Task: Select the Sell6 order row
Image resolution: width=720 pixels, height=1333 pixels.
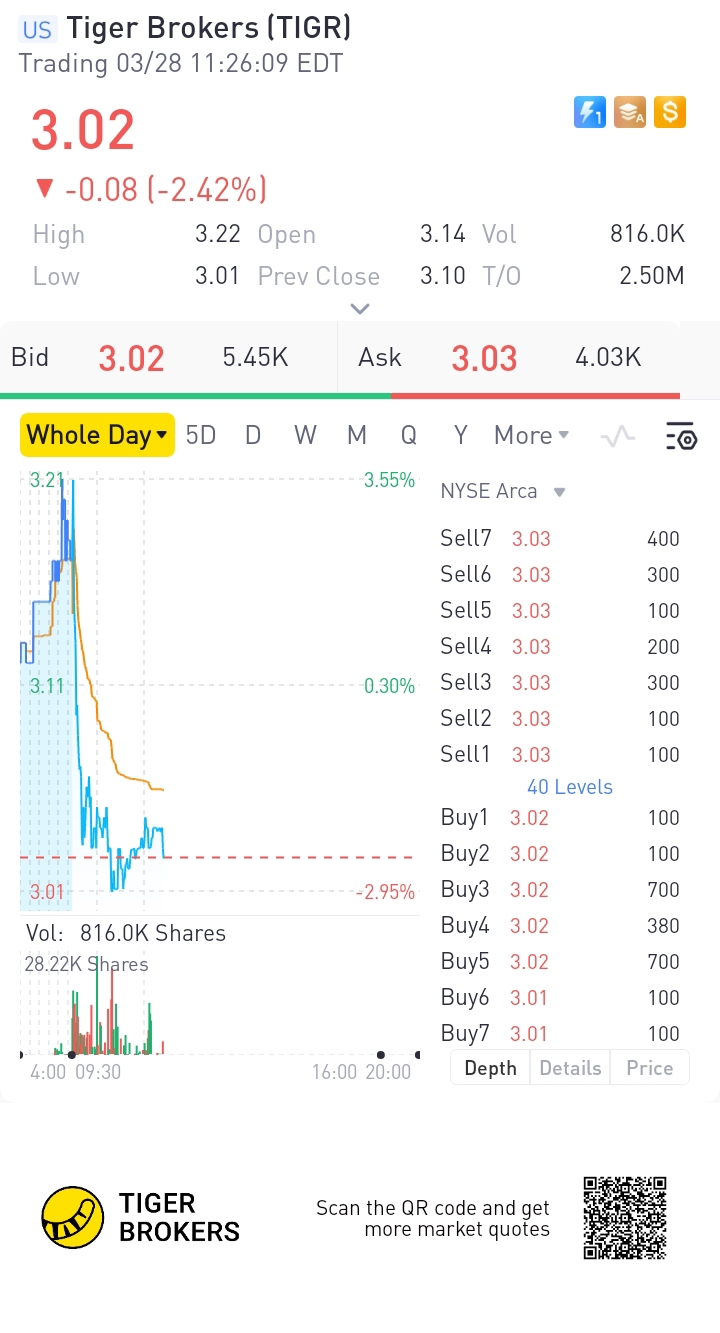Action: tap(560, 575)
